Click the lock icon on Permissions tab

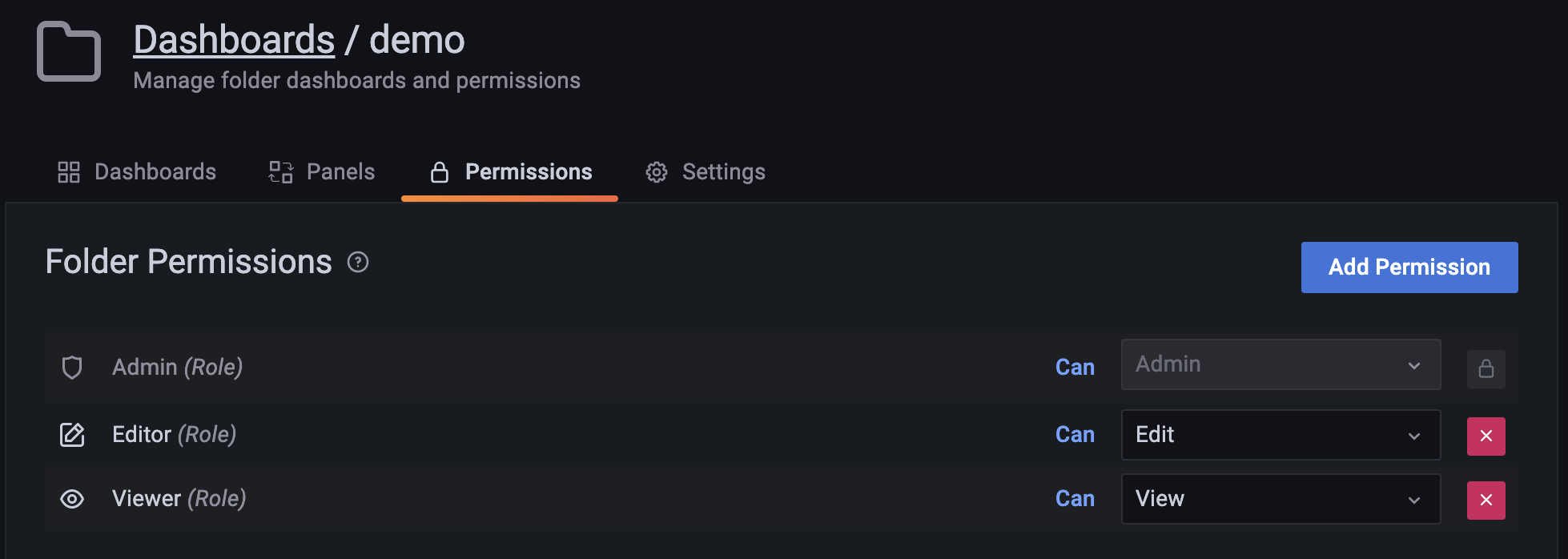tap(439, 171)
